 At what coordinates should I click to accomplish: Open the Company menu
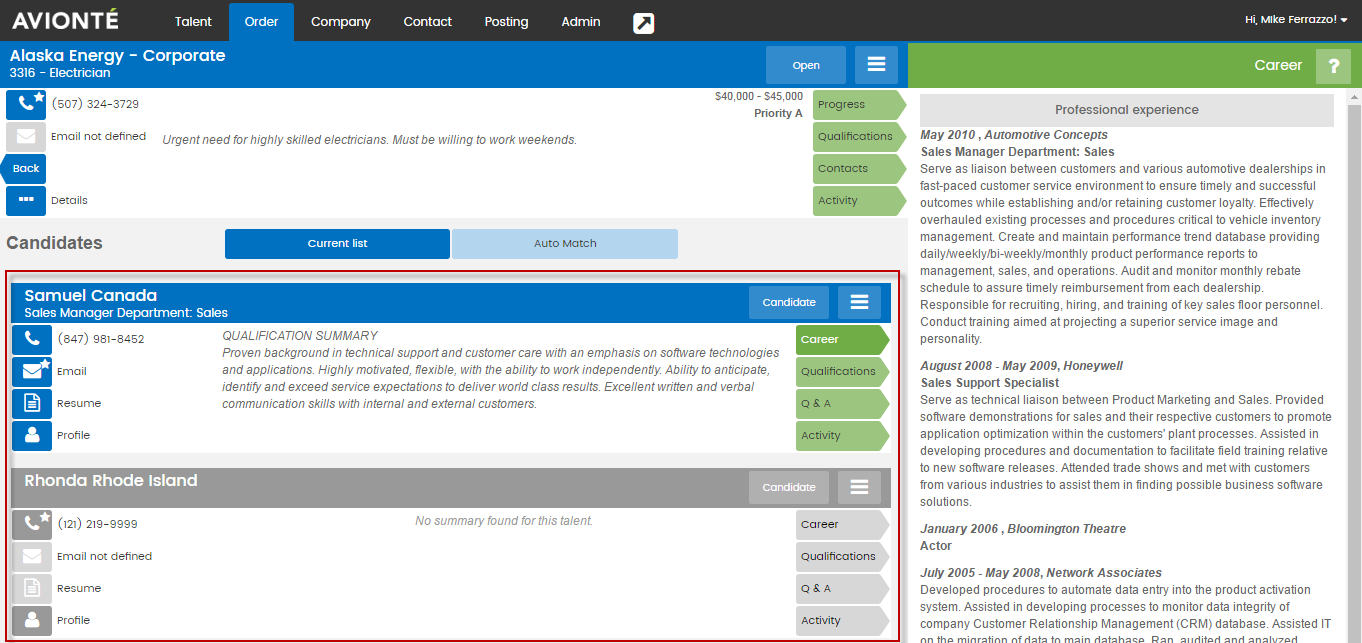coord(341,22)
